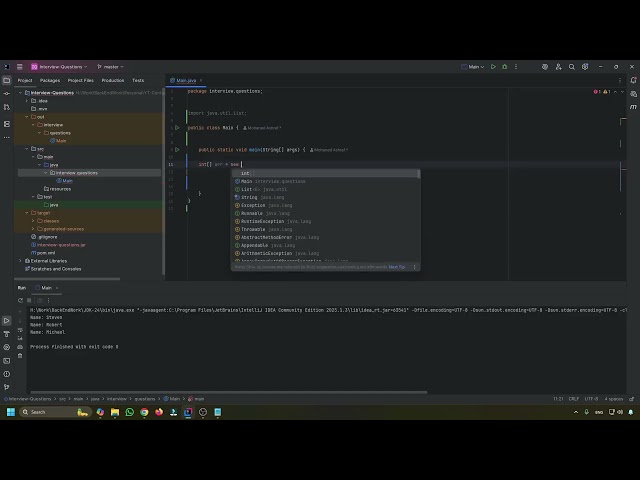The image size is (640, 480).
Task: Open the main hamburger menu
Action: pos(19,67)
